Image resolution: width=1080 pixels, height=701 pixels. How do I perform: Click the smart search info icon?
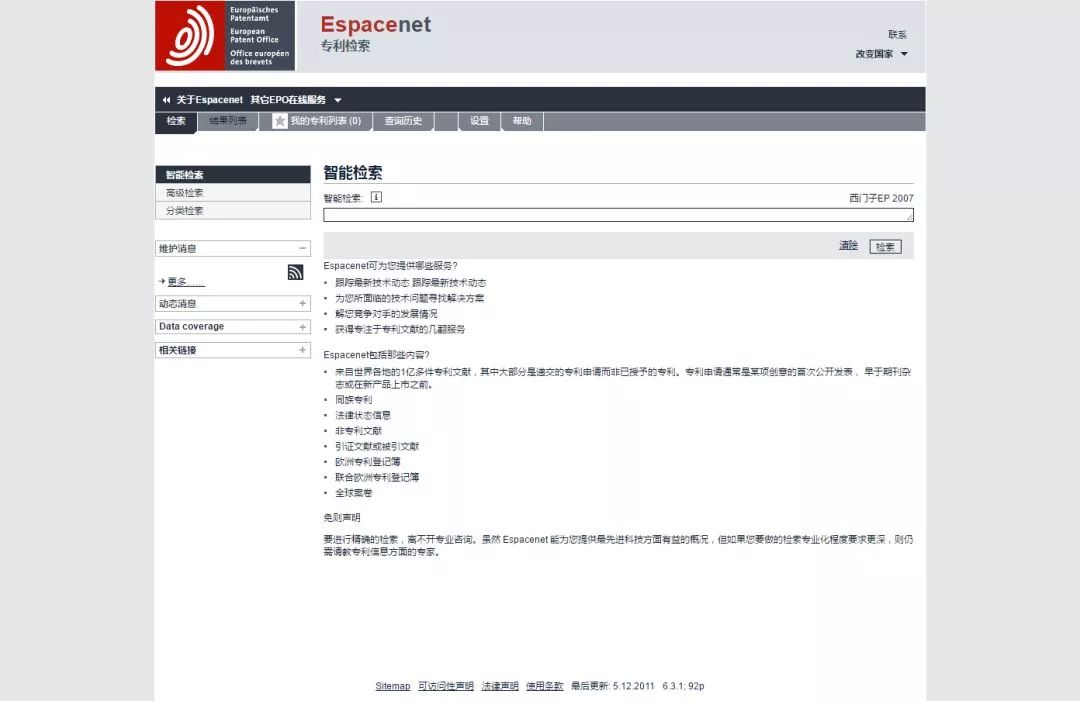click(376, 198)
